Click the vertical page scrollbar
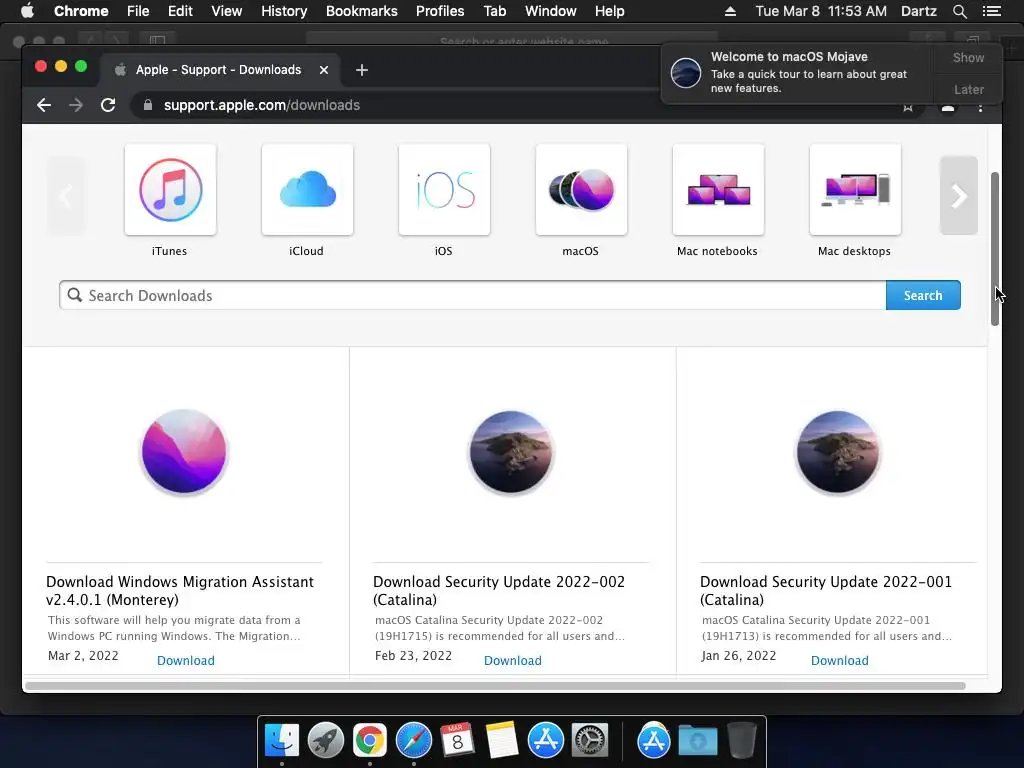Viewport: 1024px width, 768px height. point(995,249)
